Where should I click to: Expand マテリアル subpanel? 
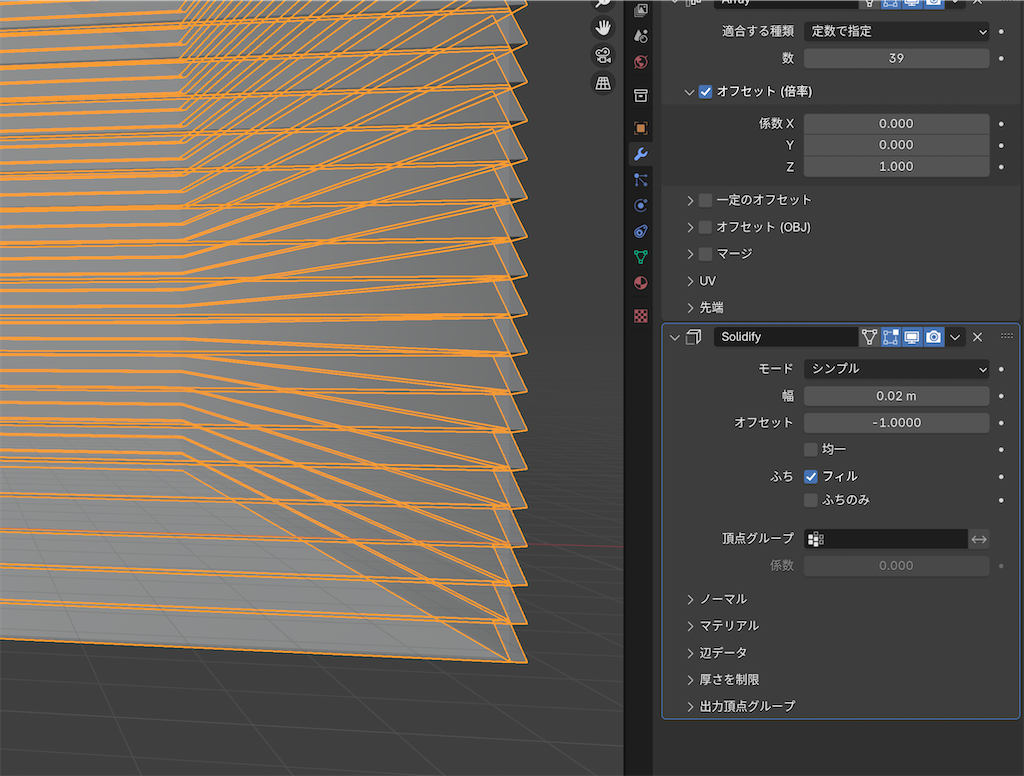pos(690,626)
